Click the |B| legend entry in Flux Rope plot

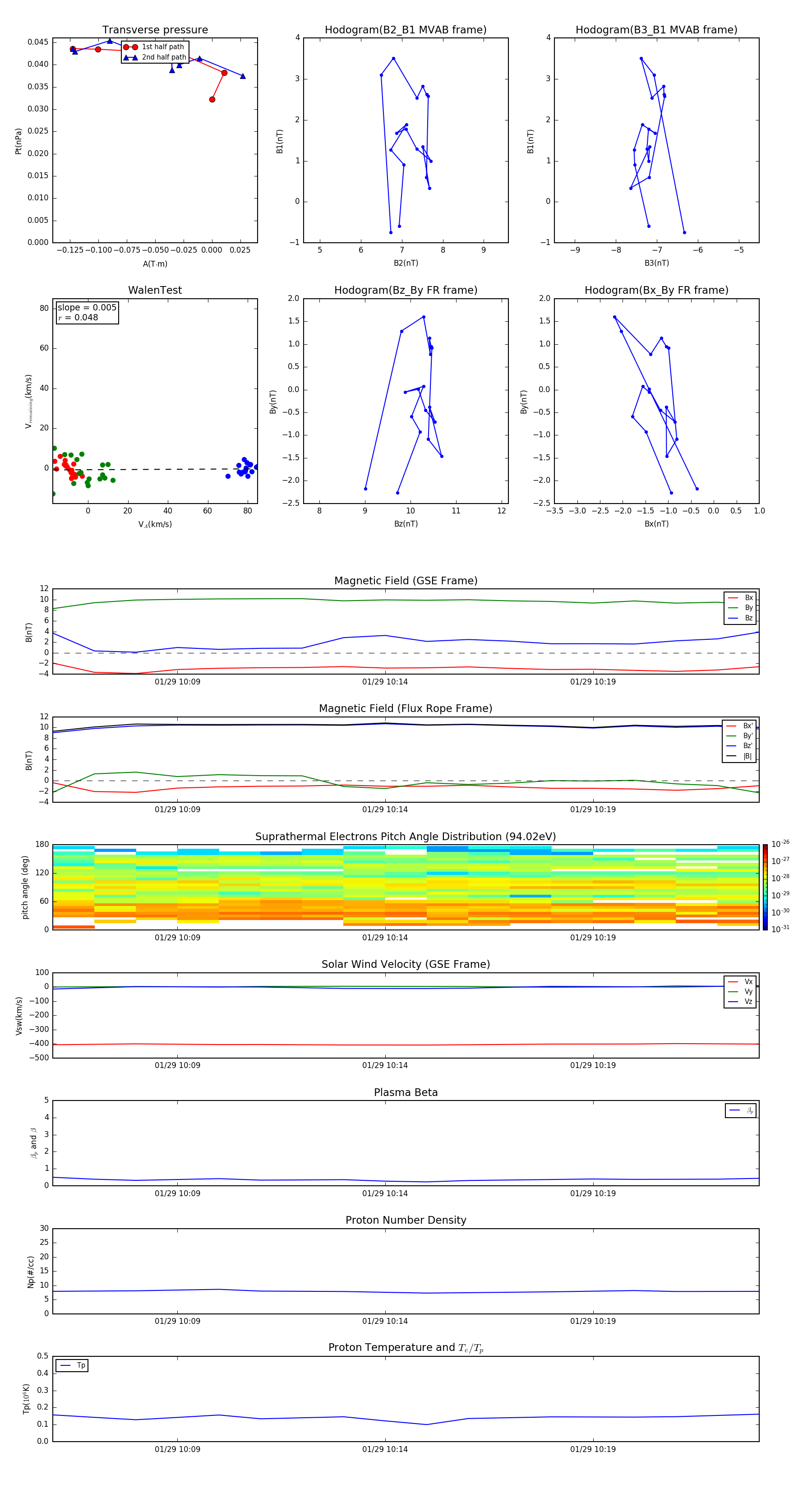click(x=739, y=756)
